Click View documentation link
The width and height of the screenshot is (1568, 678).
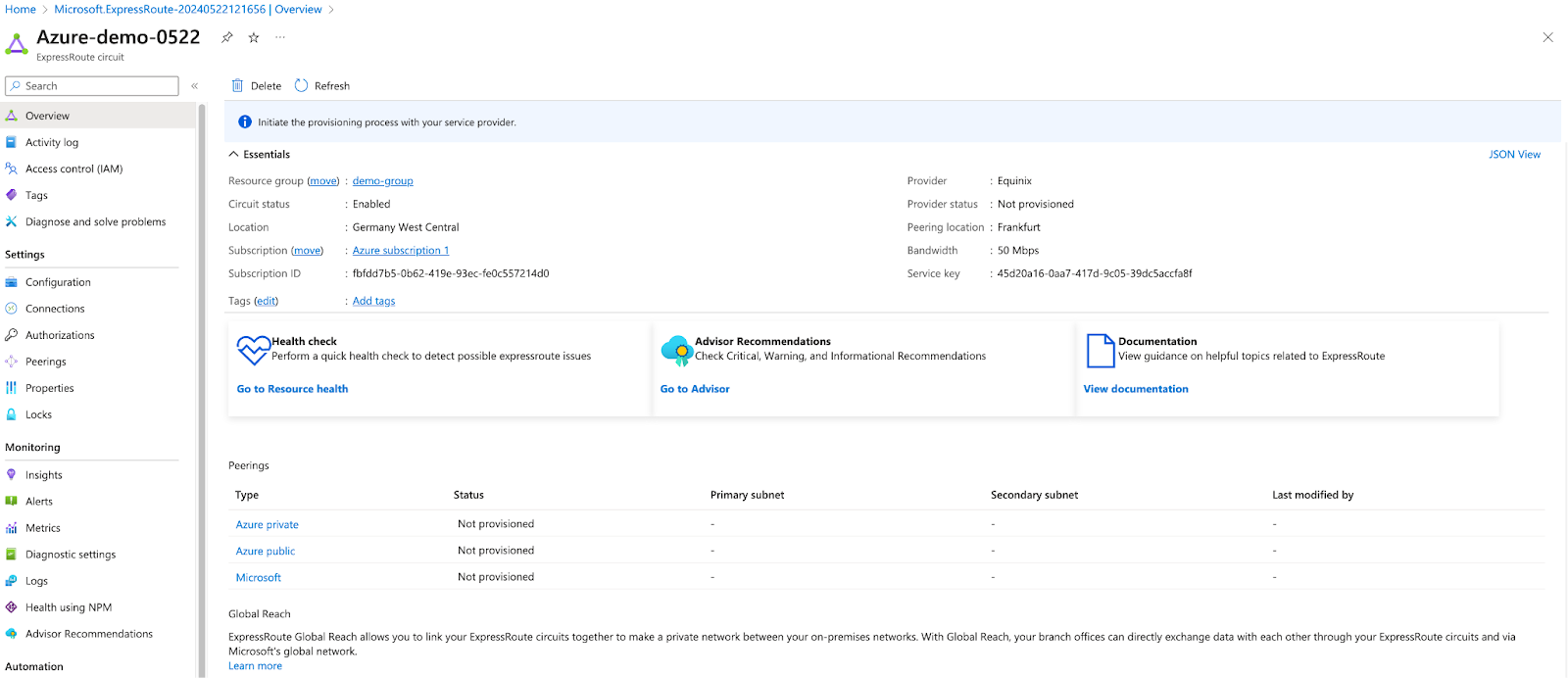1136,389
